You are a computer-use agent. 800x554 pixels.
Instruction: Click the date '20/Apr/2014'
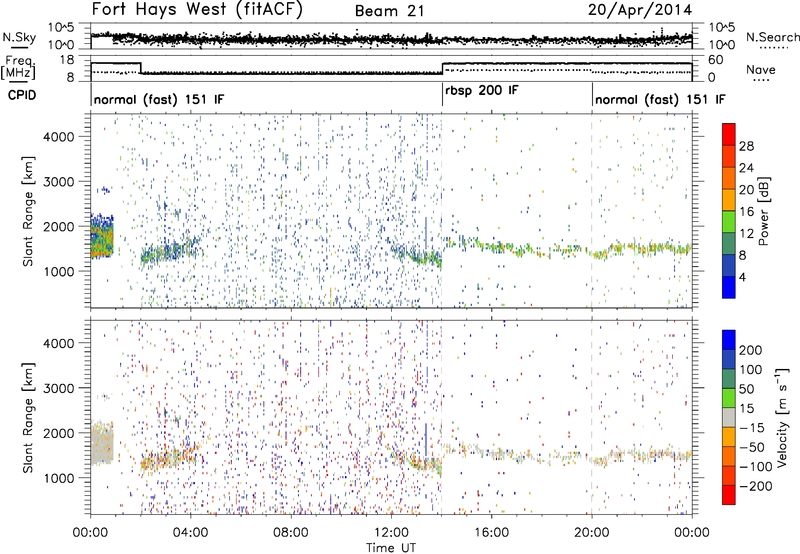coord(640,10)
